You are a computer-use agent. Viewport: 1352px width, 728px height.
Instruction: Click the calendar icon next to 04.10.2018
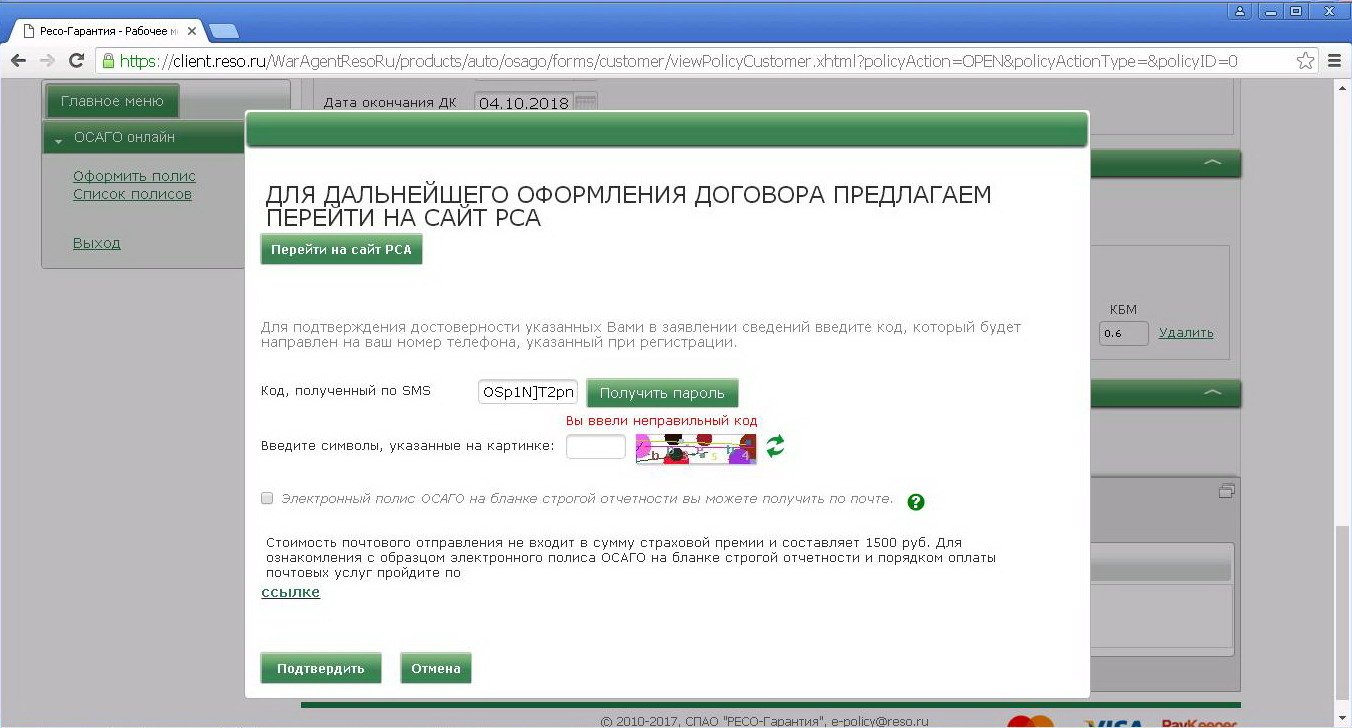[x=586, y=102]
